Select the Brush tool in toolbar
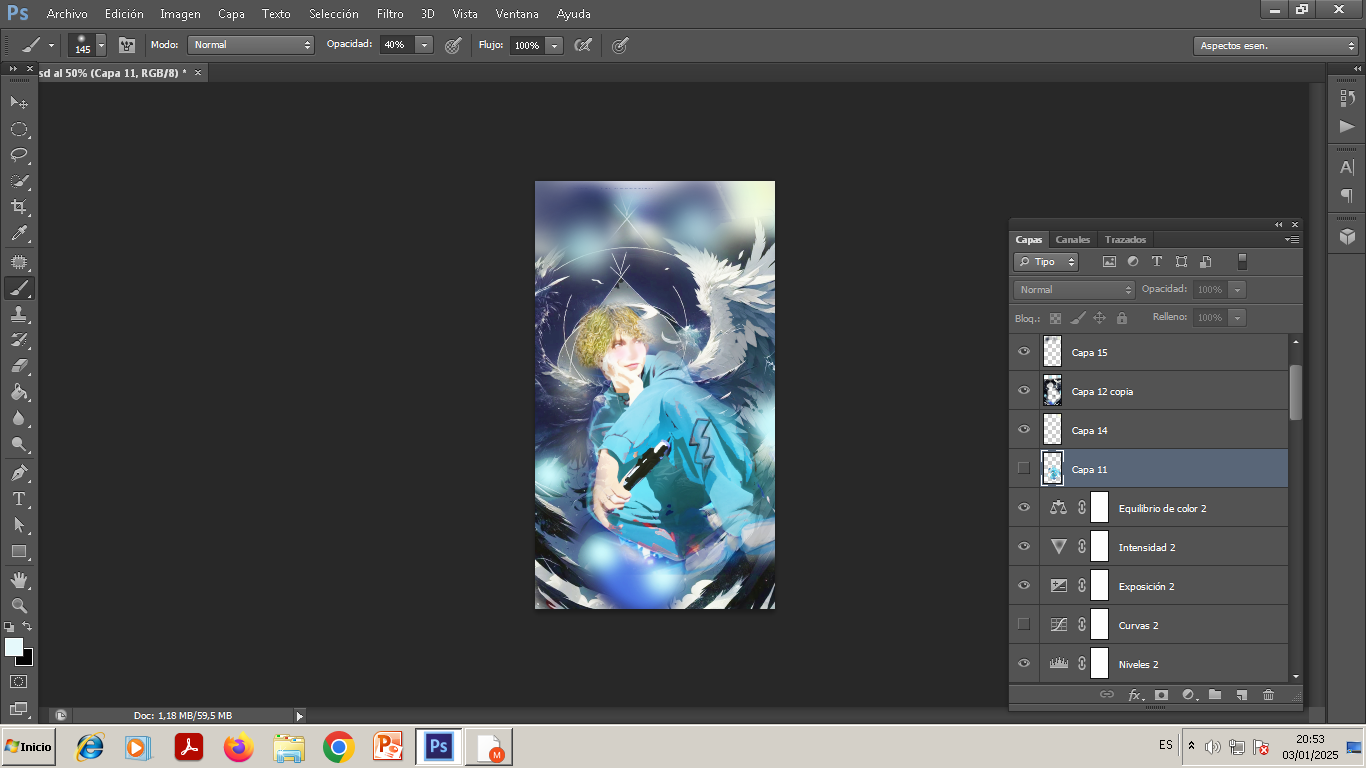This screenshot has width=1366, height=768. (19, 288)
